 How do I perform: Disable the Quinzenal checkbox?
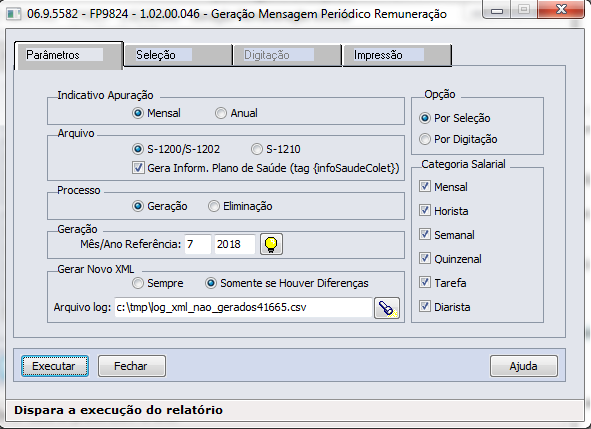pyautogui.click(x=425, y=259)
